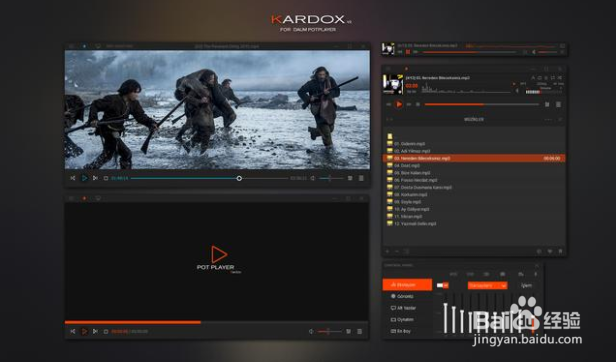Click the İşlem button in the equalizer
616x362 pixels.
(526, 285)
